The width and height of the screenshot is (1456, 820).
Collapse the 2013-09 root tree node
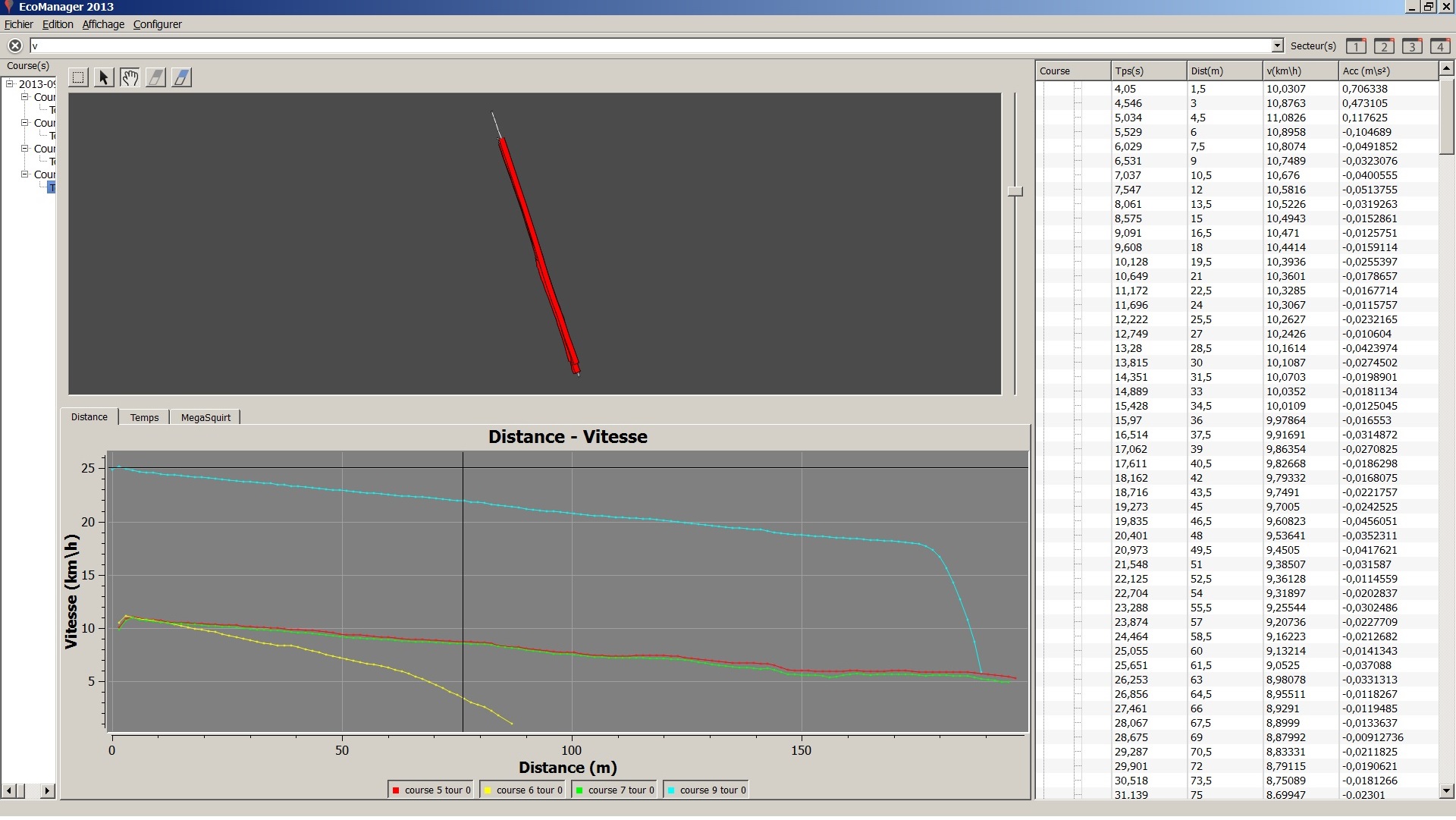pos(10,84)
